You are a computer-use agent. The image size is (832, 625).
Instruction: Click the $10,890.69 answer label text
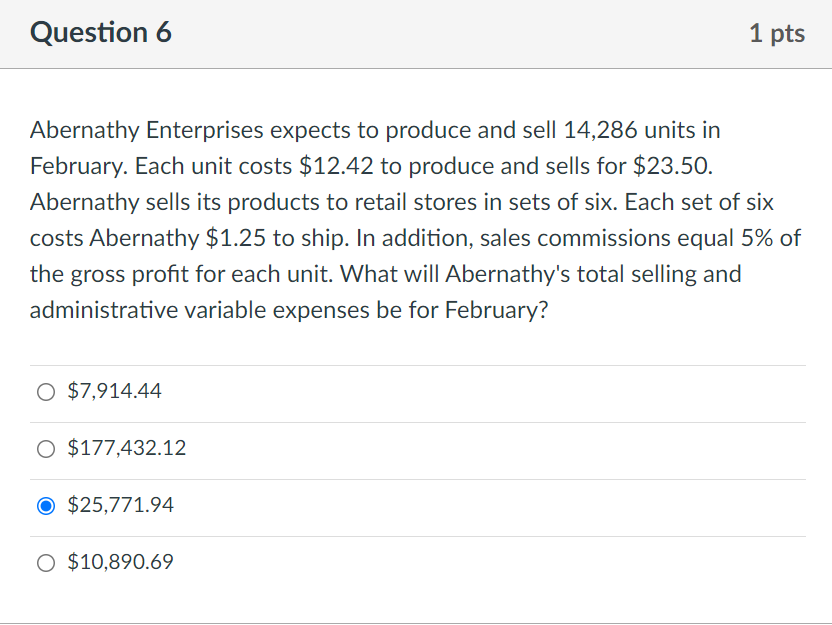[x=120, y=563]
